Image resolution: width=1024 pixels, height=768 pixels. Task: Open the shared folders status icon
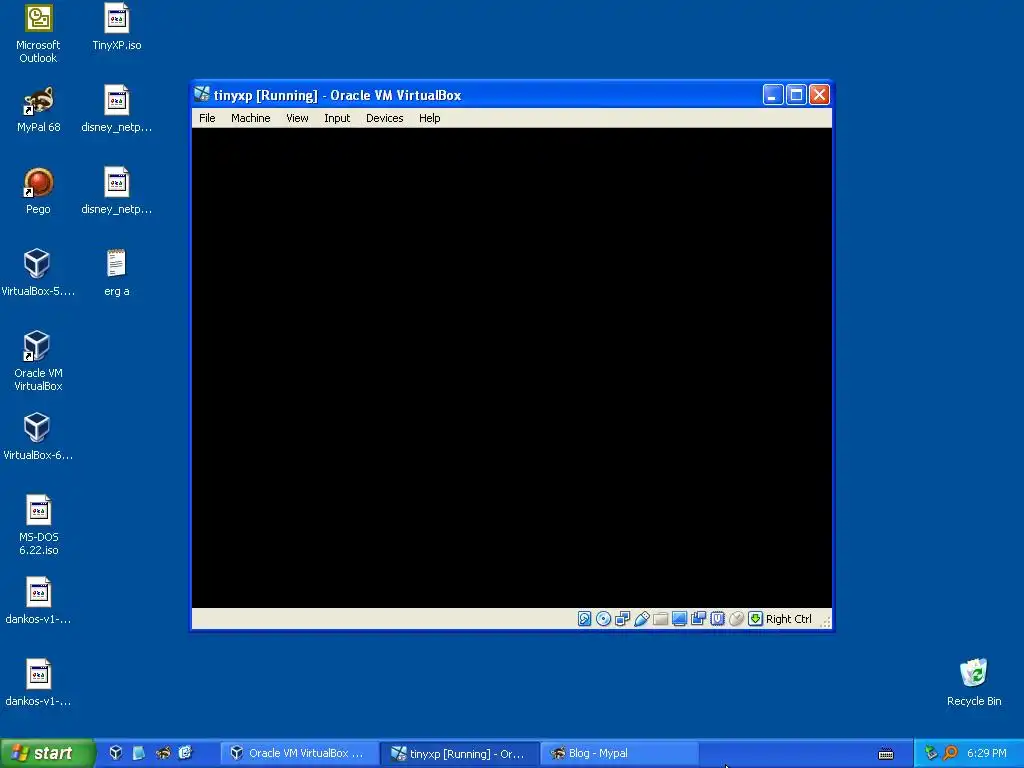[x=660, y=618]
